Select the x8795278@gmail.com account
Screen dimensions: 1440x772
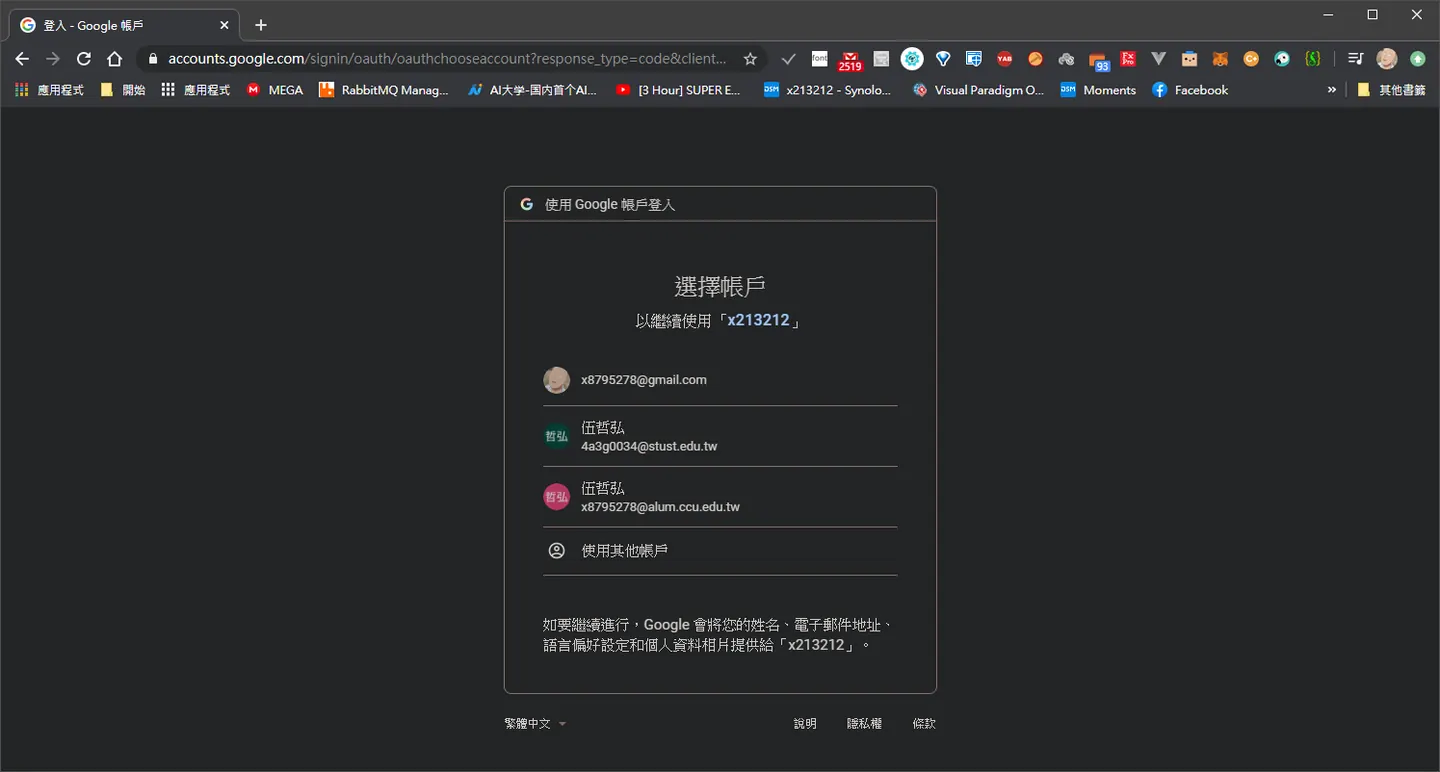[720, 380]
